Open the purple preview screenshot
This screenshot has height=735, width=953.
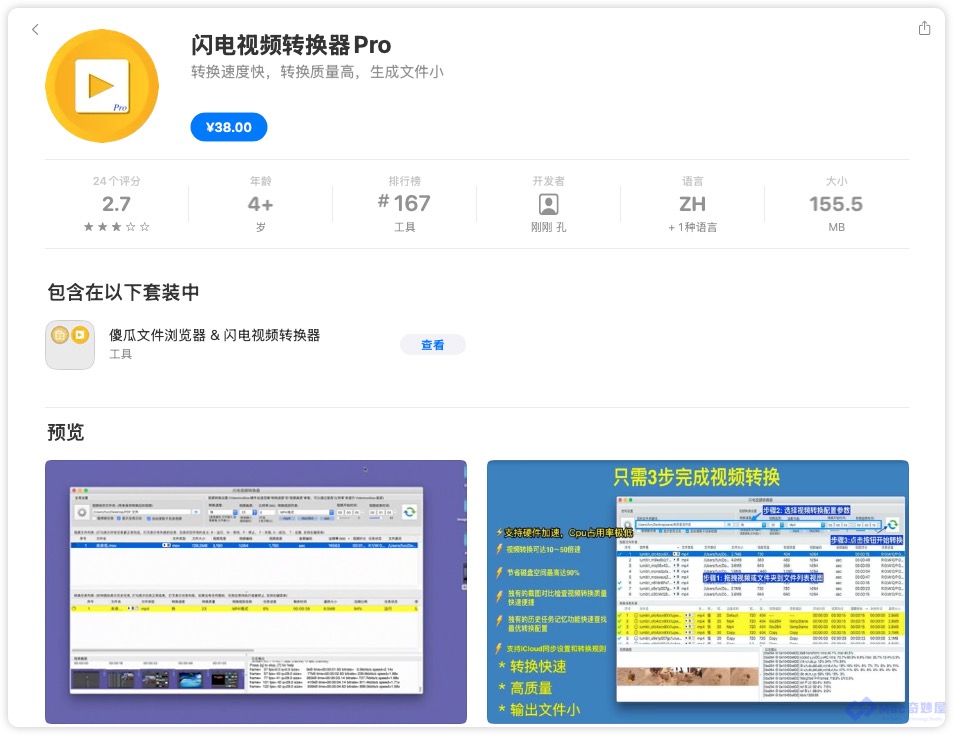tap(256, 592)
